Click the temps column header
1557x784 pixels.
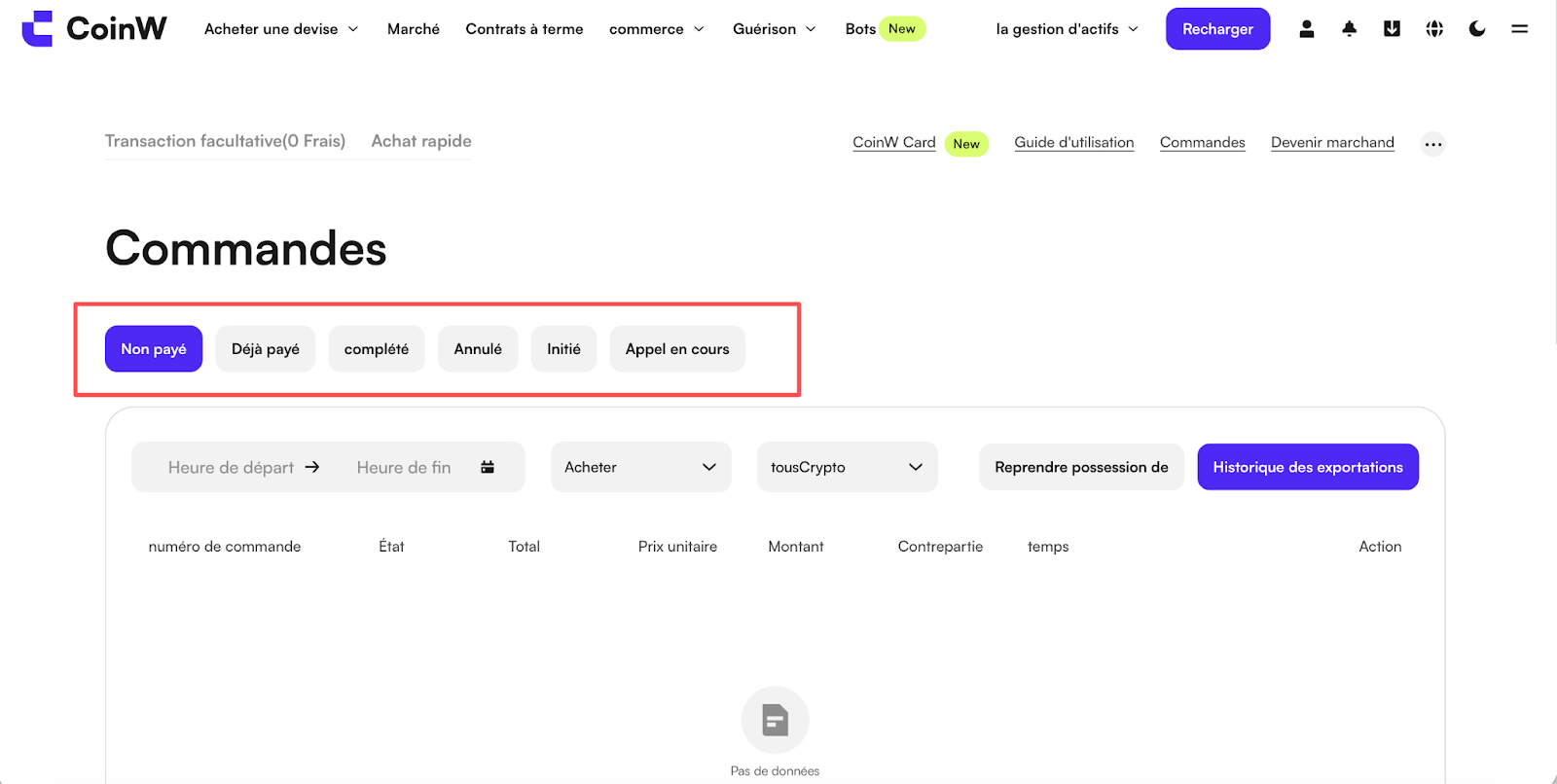click(x=1048, y=547)
